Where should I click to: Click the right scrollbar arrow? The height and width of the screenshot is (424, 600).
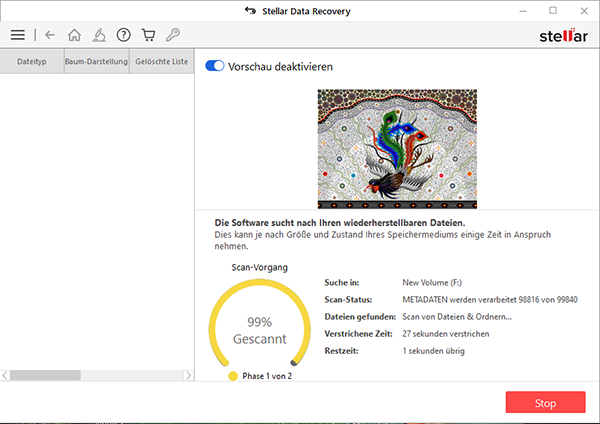tap(186, 376)
